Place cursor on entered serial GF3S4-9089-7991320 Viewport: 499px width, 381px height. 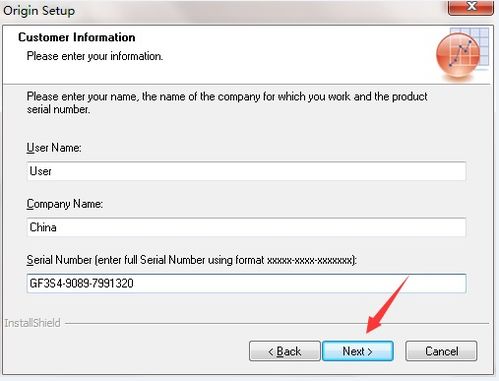click(x=82, y=283)
